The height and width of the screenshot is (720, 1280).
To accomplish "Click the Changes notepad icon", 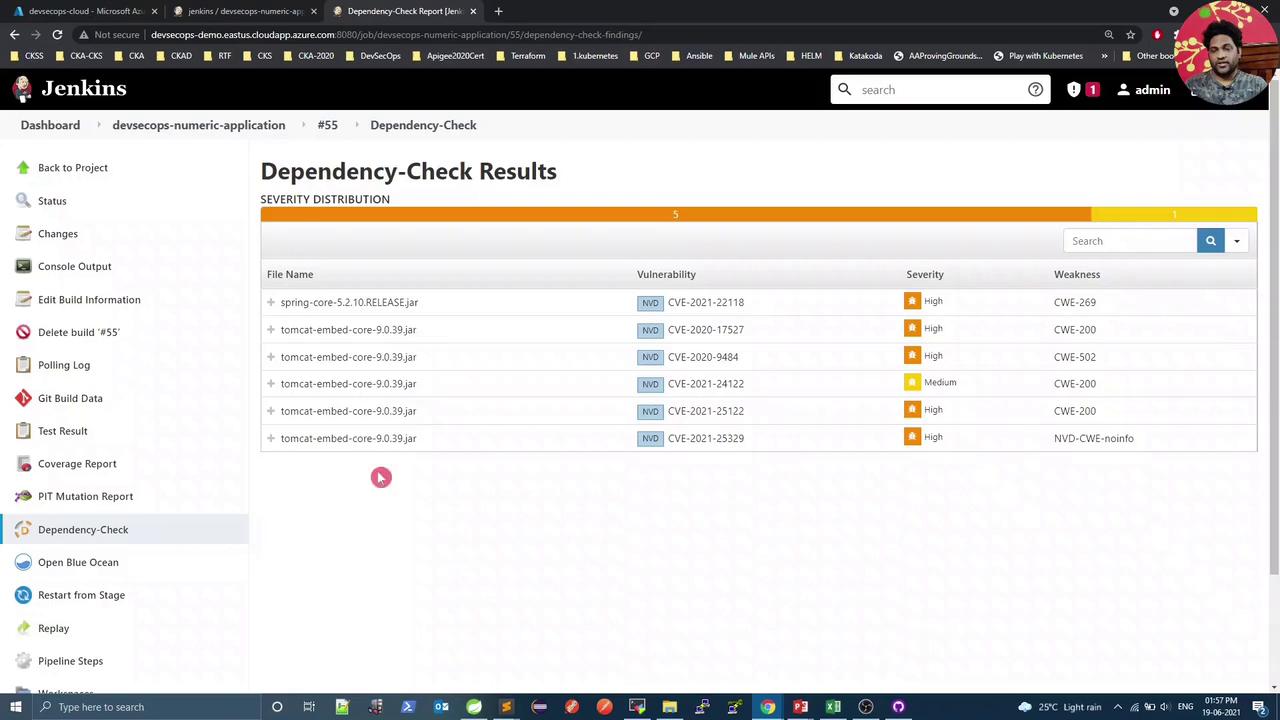I will click(23, 234).
